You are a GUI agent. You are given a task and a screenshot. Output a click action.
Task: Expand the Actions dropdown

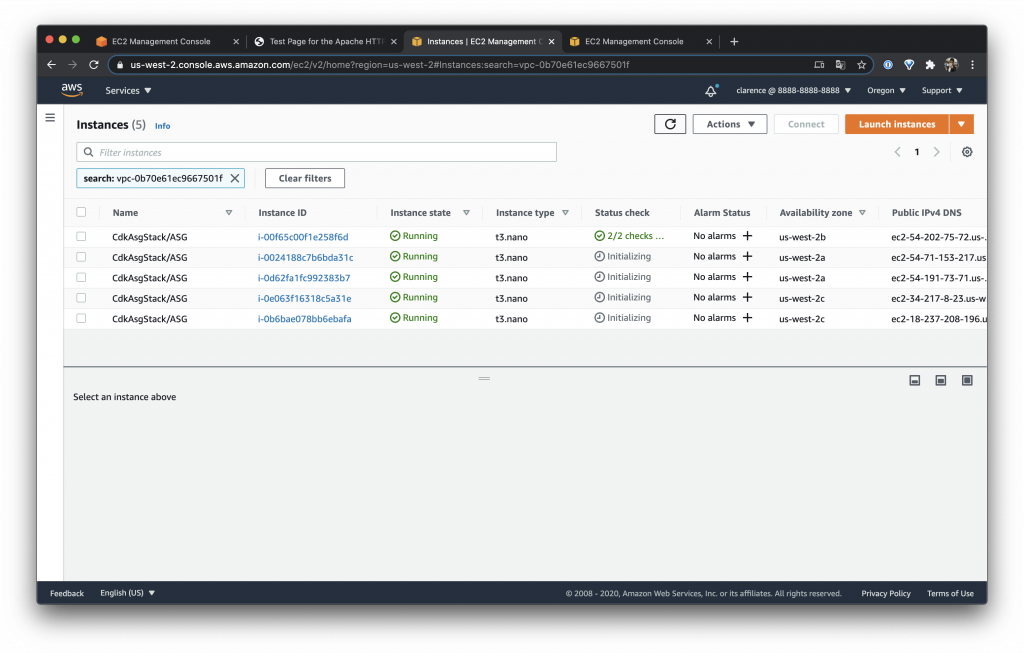click(729, 124)
